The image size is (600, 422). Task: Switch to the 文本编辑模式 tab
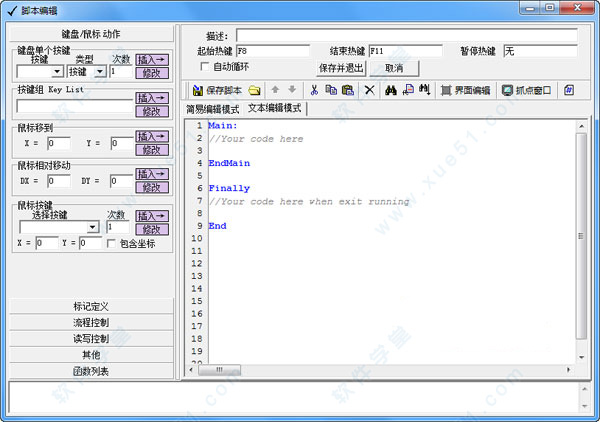click(274, 108)
